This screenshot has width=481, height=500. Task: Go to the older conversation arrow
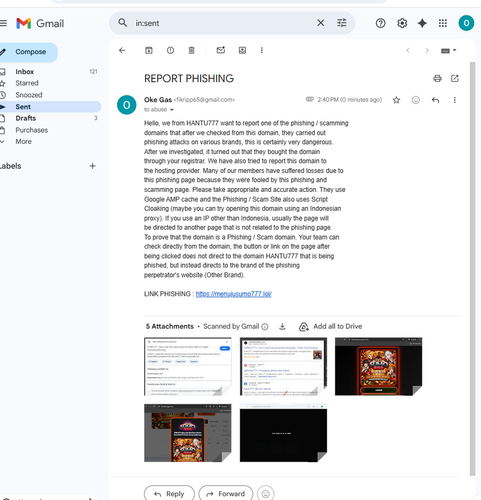tap(427, 51)
